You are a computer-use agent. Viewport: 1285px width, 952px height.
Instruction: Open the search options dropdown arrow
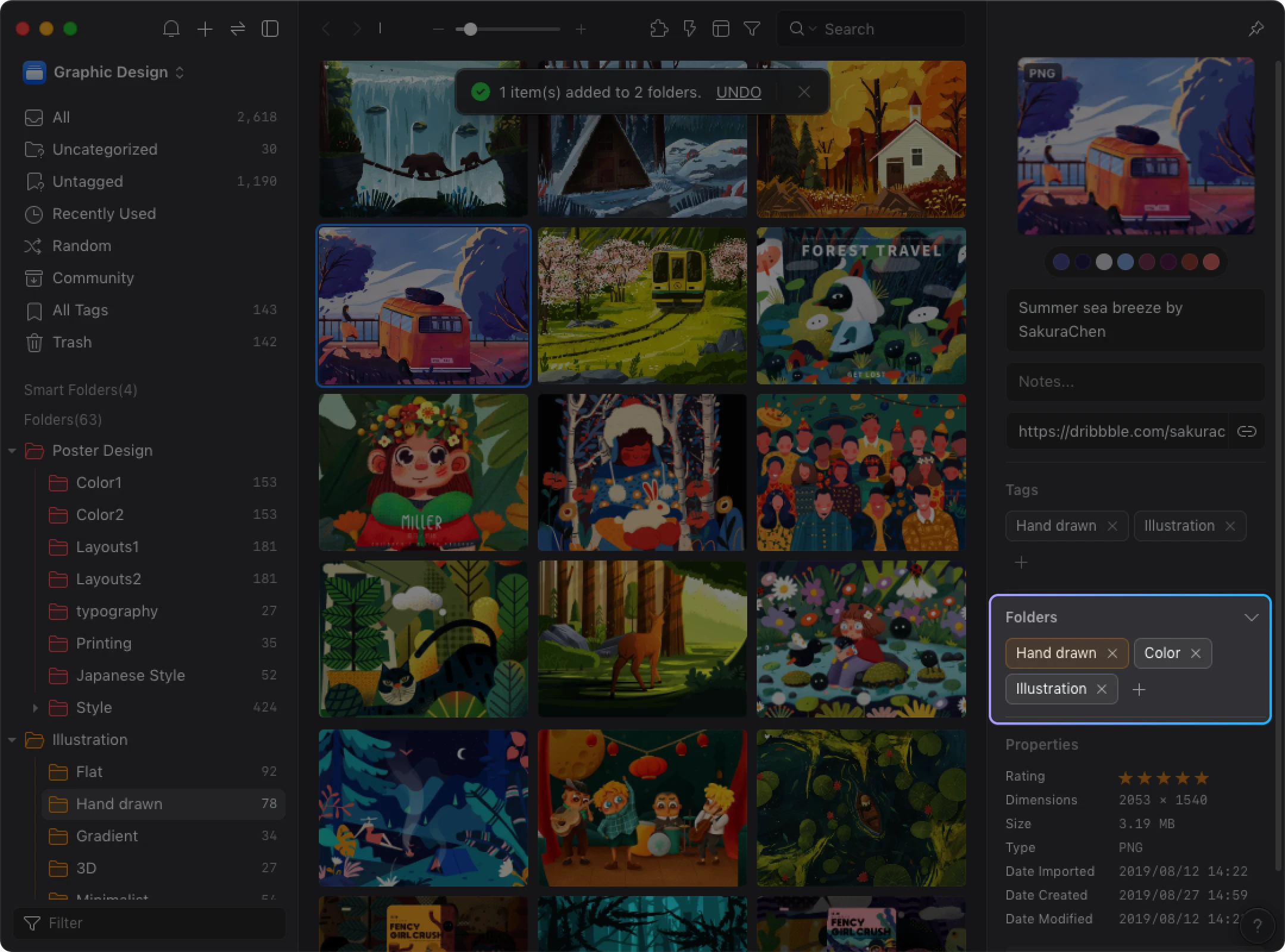coord(813,29)
